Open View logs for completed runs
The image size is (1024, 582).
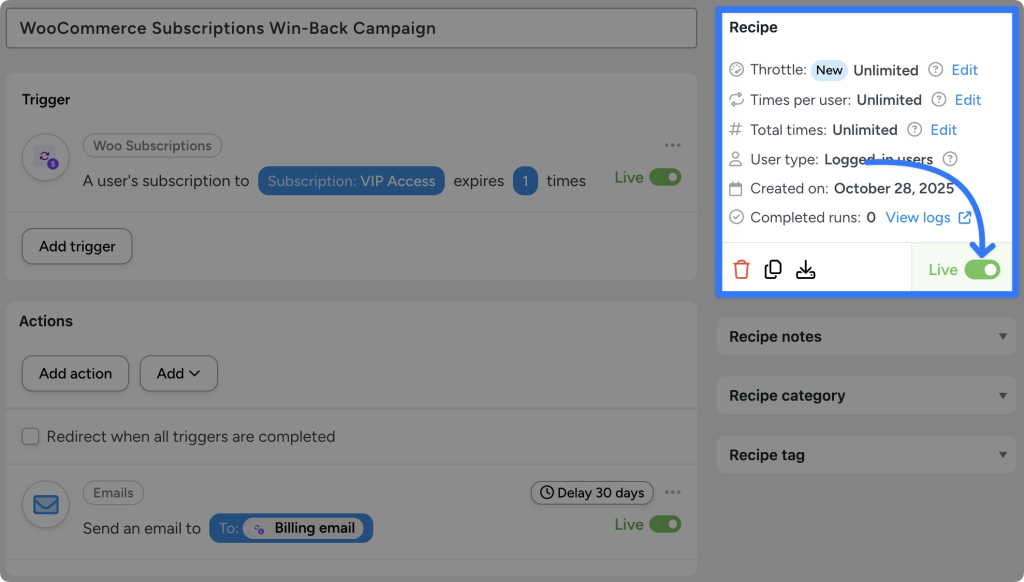pyautogui.click(x=921, y=217)
